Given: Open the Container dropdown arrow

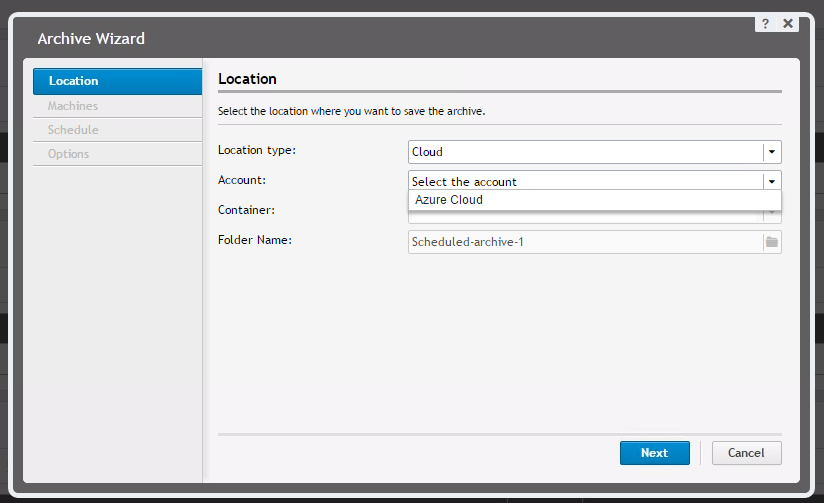Looking at the screenshot, I should point(771,214).
